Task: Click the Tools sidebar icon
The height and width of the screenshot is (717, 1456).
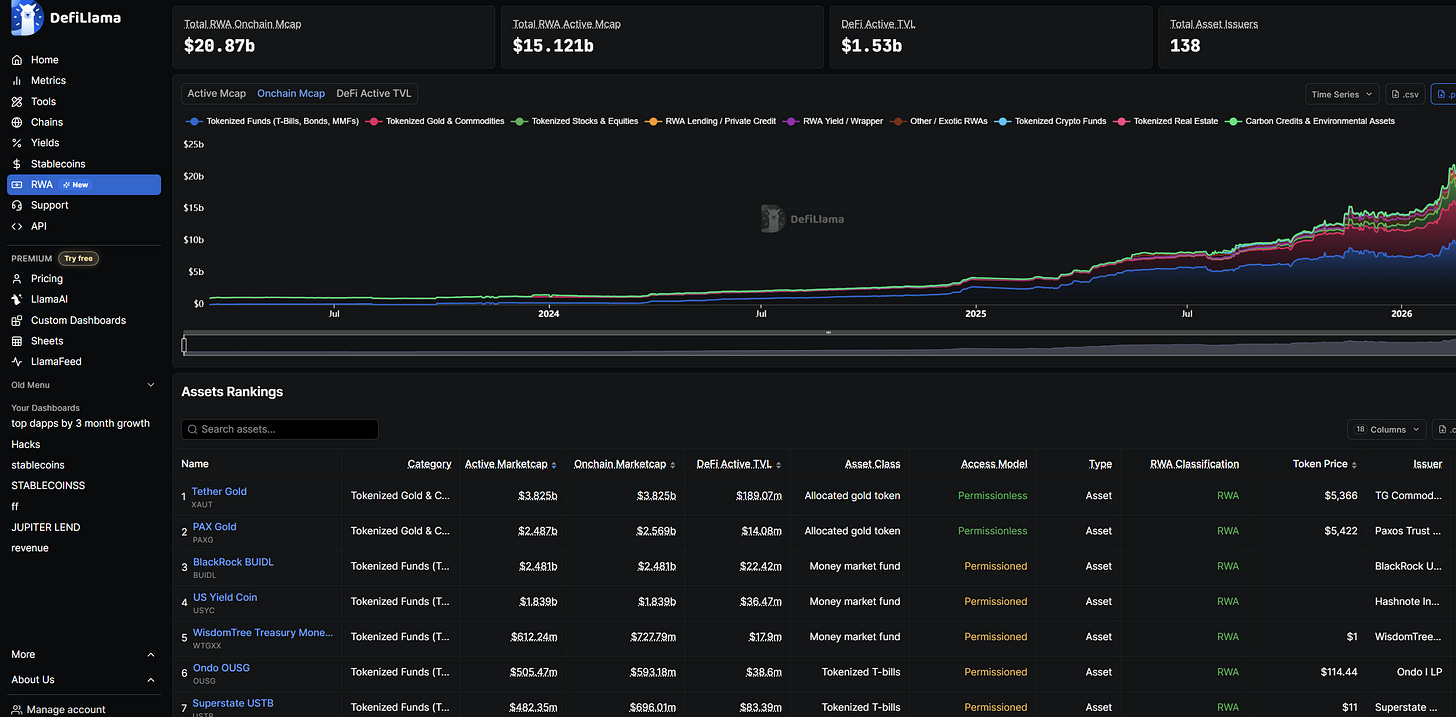Action: tap(17, 102)
